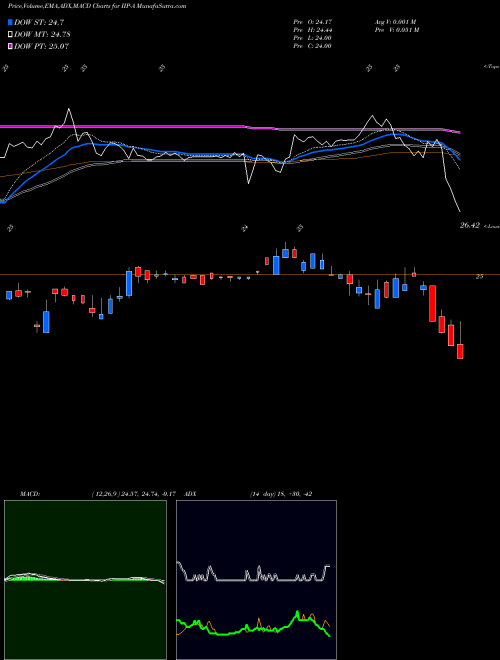Click the MACD values '(12,26,9) 24.57, 24.74, -0.17'
Screen dimensions: 500x660
click(x=136, y=494)
